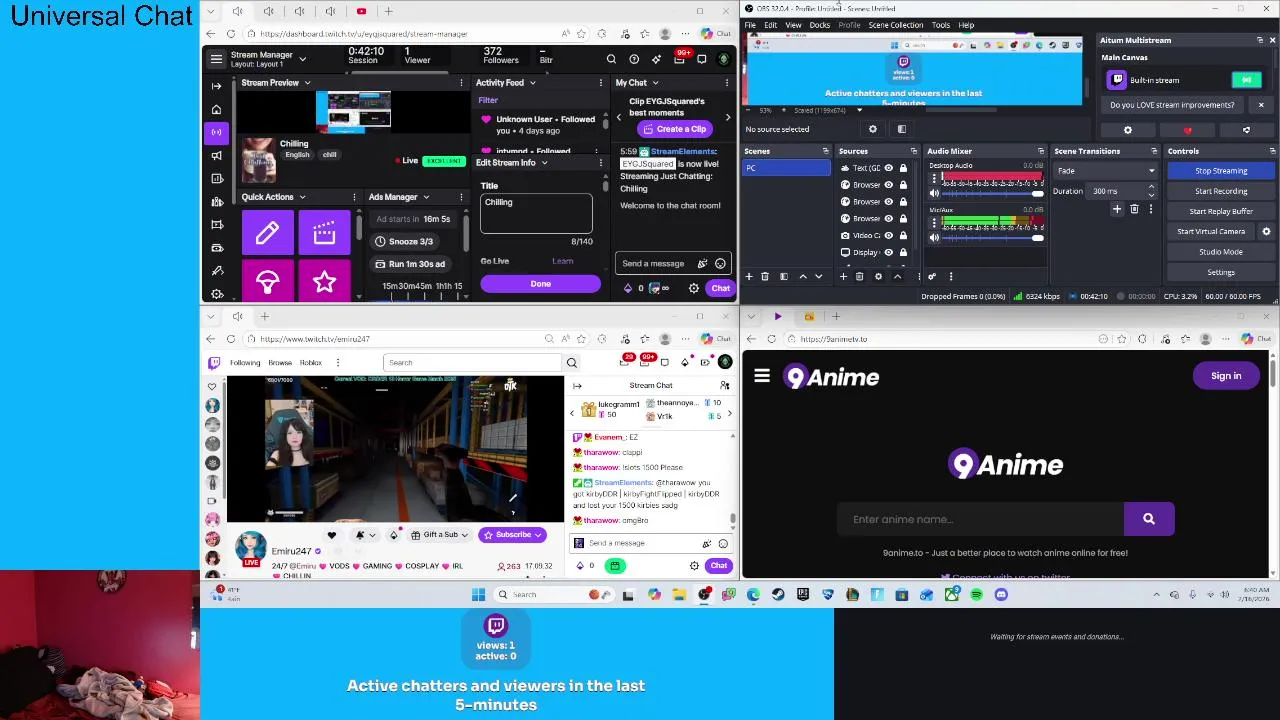The height and width of the screenshot is (720, 1280).
Task: Click the Enter anime name search field
Action: [x=981, y=519]
